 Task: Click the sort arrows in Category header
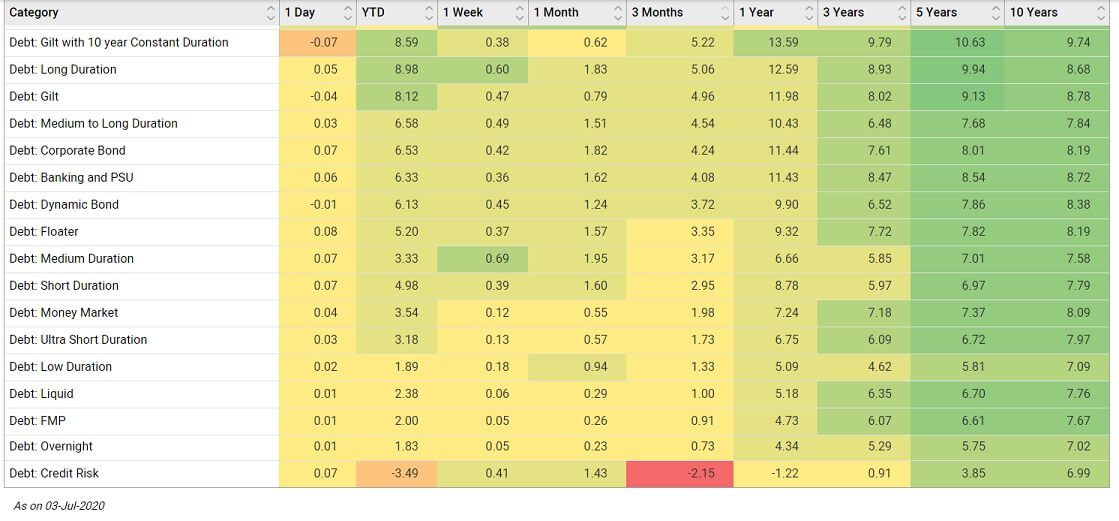pos(271,13)
